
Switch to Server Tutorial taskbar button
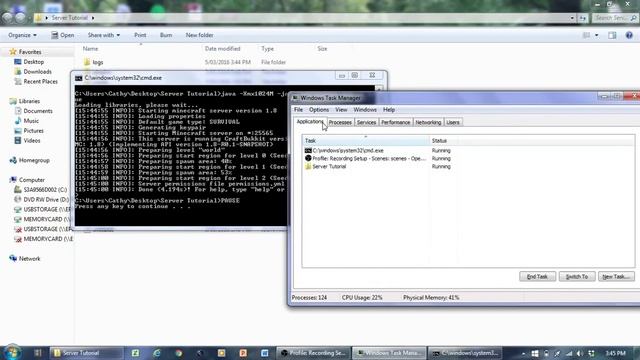click(86, 353)
